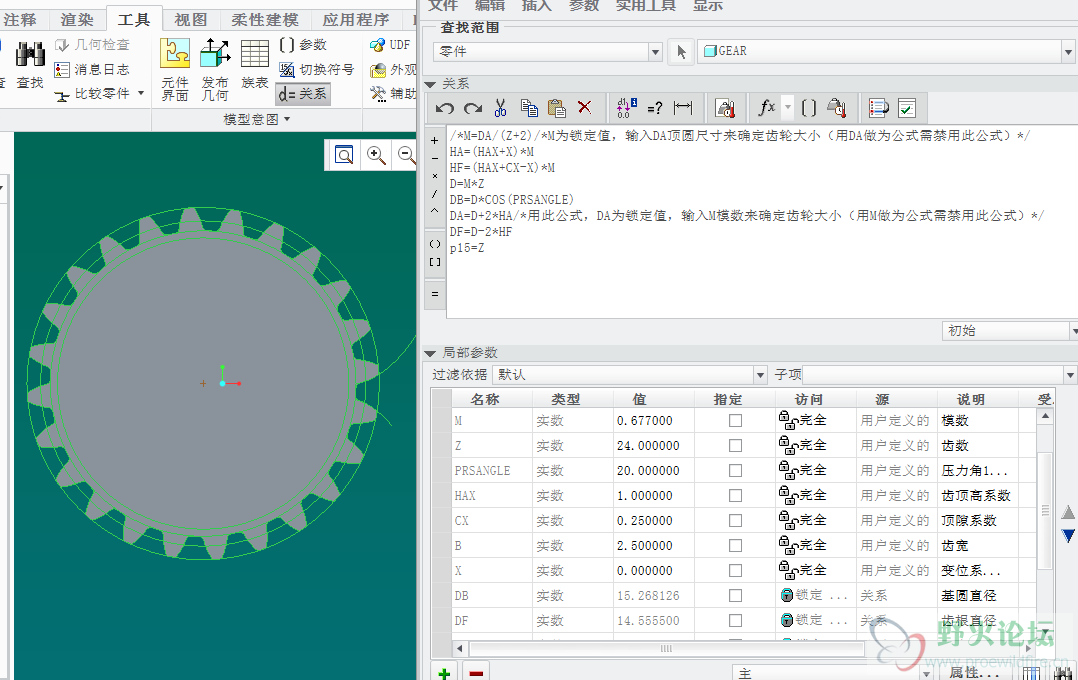Select the 工具 ribbon tab
This screenshot has height=680, width=1078.
[x=133, y=19]
